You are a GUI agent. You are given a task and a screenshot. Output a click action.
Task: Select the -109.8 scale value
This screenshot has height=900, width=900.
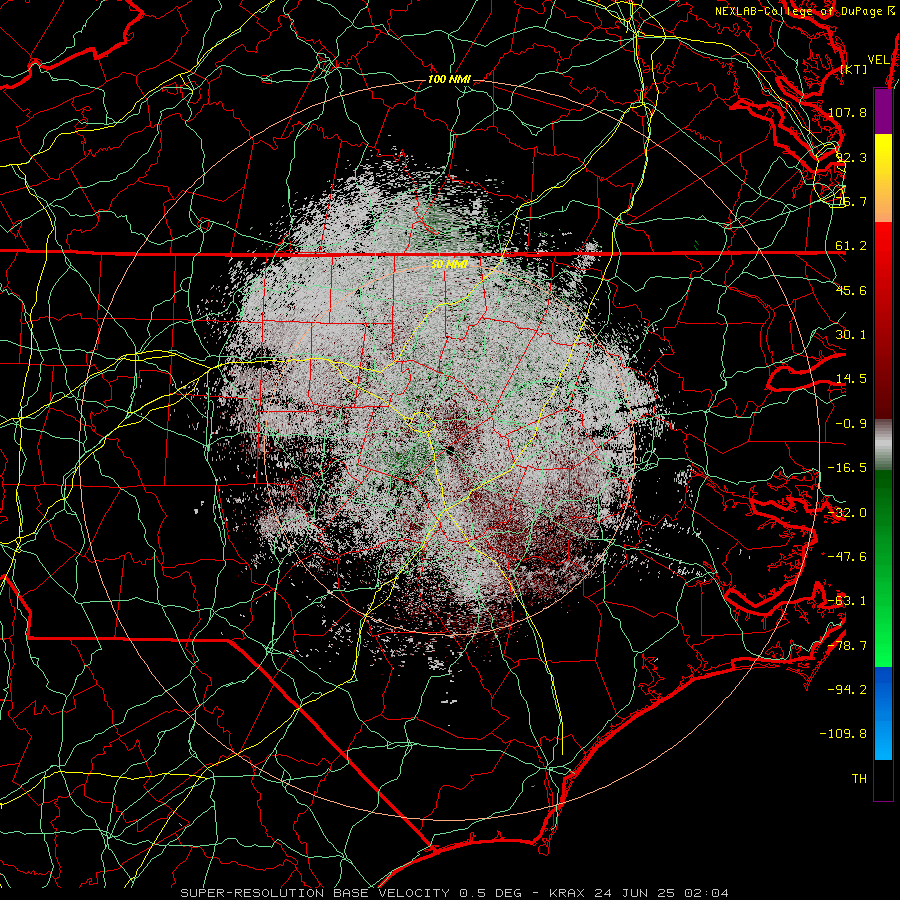click(843, 734)
